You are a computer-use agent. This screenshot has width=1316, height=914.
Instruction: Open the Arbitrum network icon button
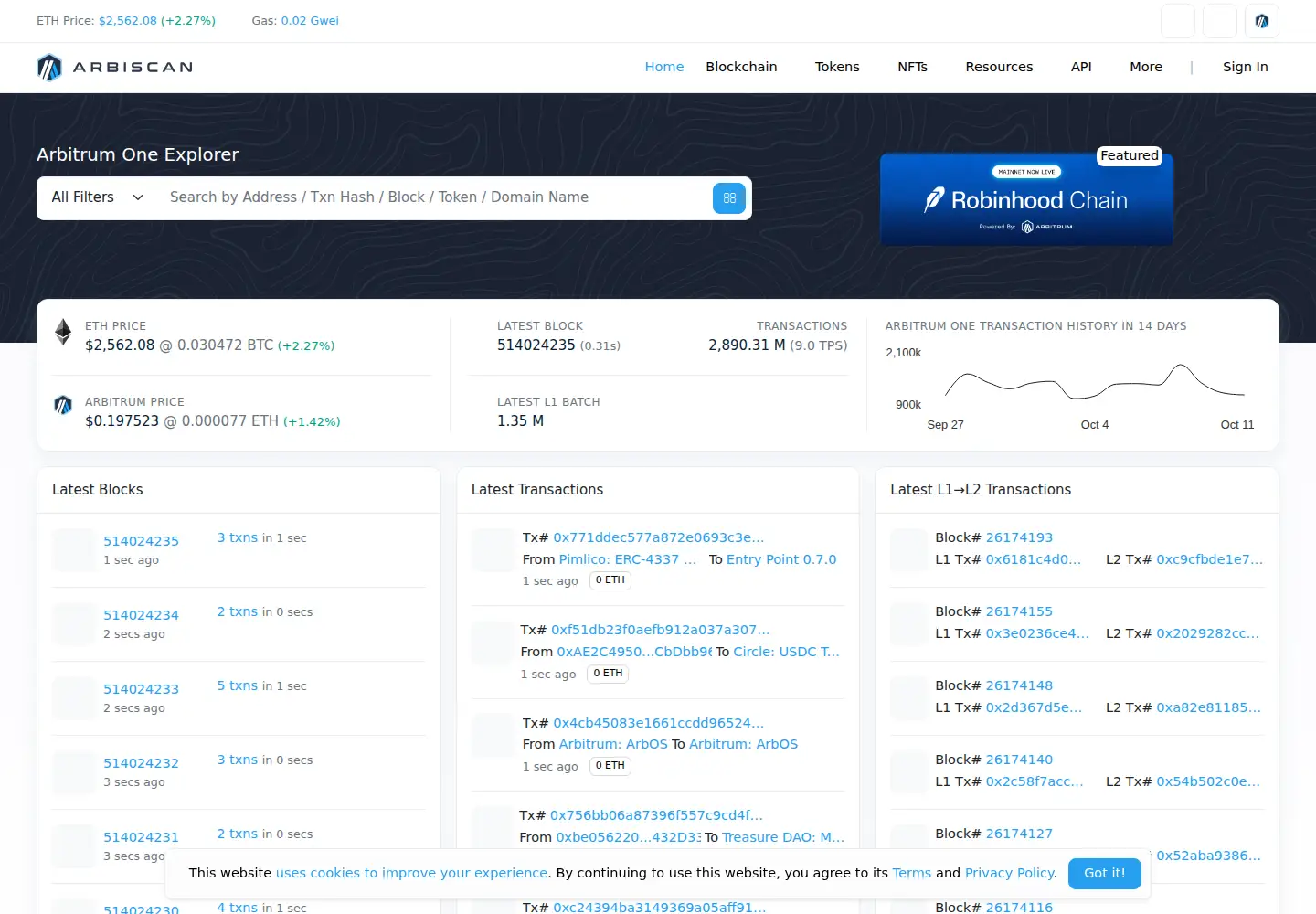coord(1262,21)
